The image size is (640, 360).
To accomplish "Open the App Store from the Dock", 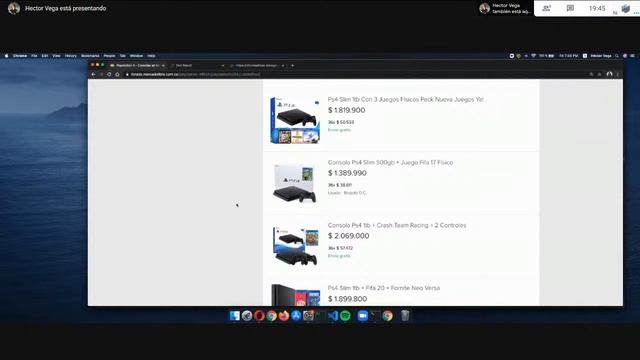I will 296,316.
